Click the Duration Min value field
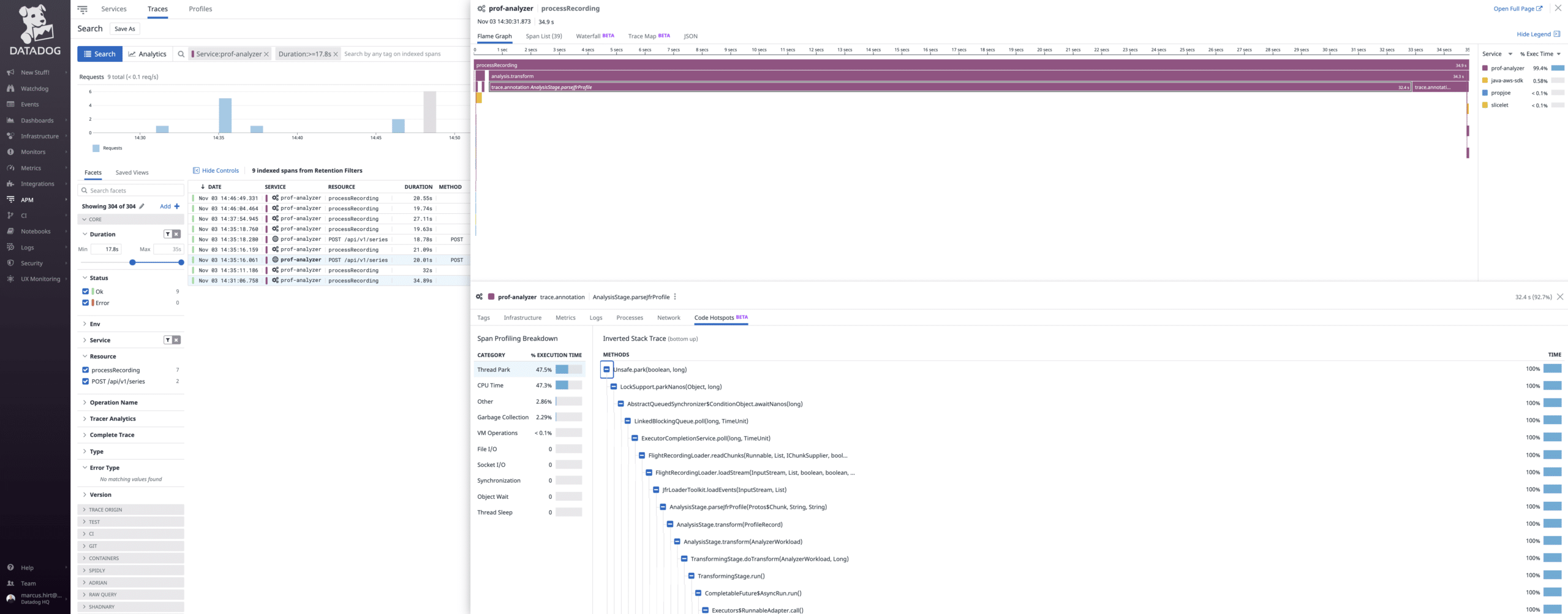This screenshot has width=1568, height=614. (x=106, y=249)
